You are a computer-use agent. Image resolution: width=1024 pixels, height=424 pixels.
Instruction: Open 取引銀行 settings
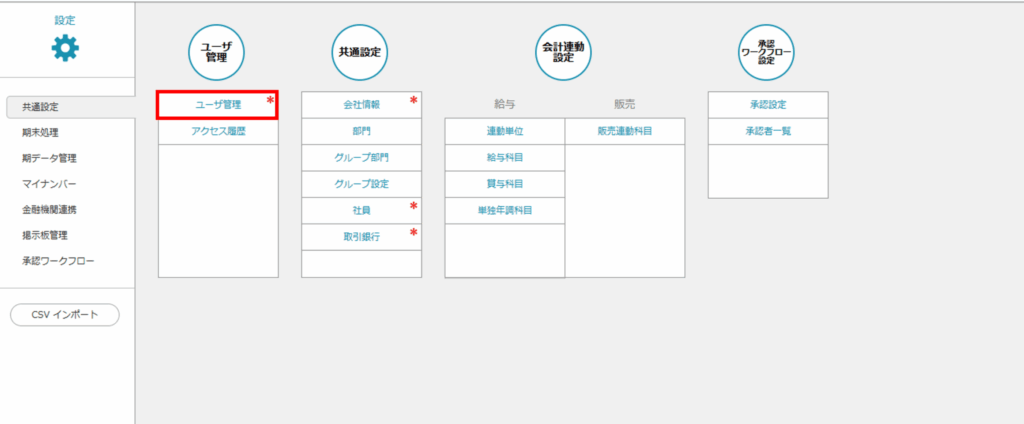point(361,236)
